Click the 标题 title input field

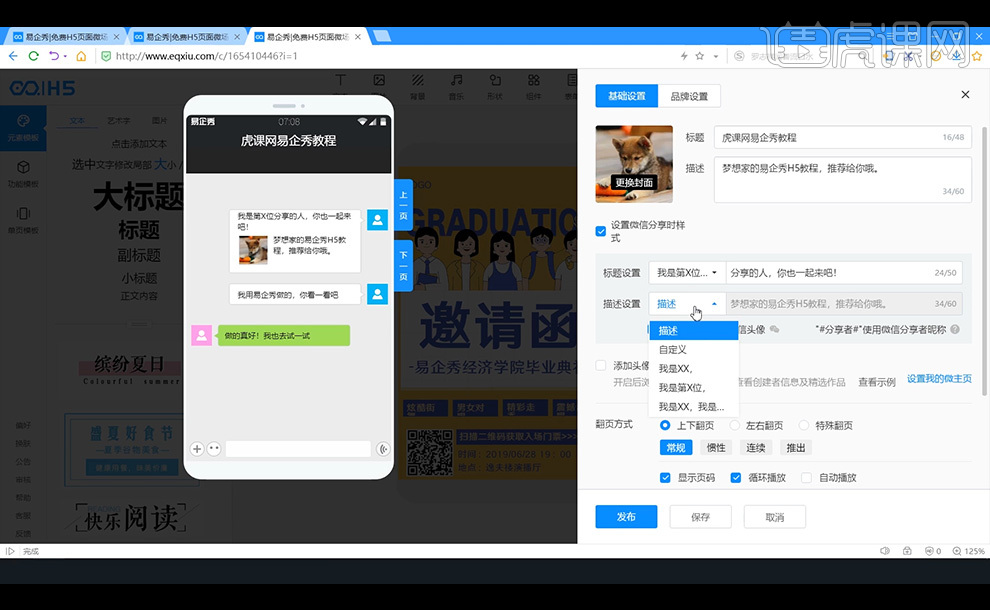[843, 137]
